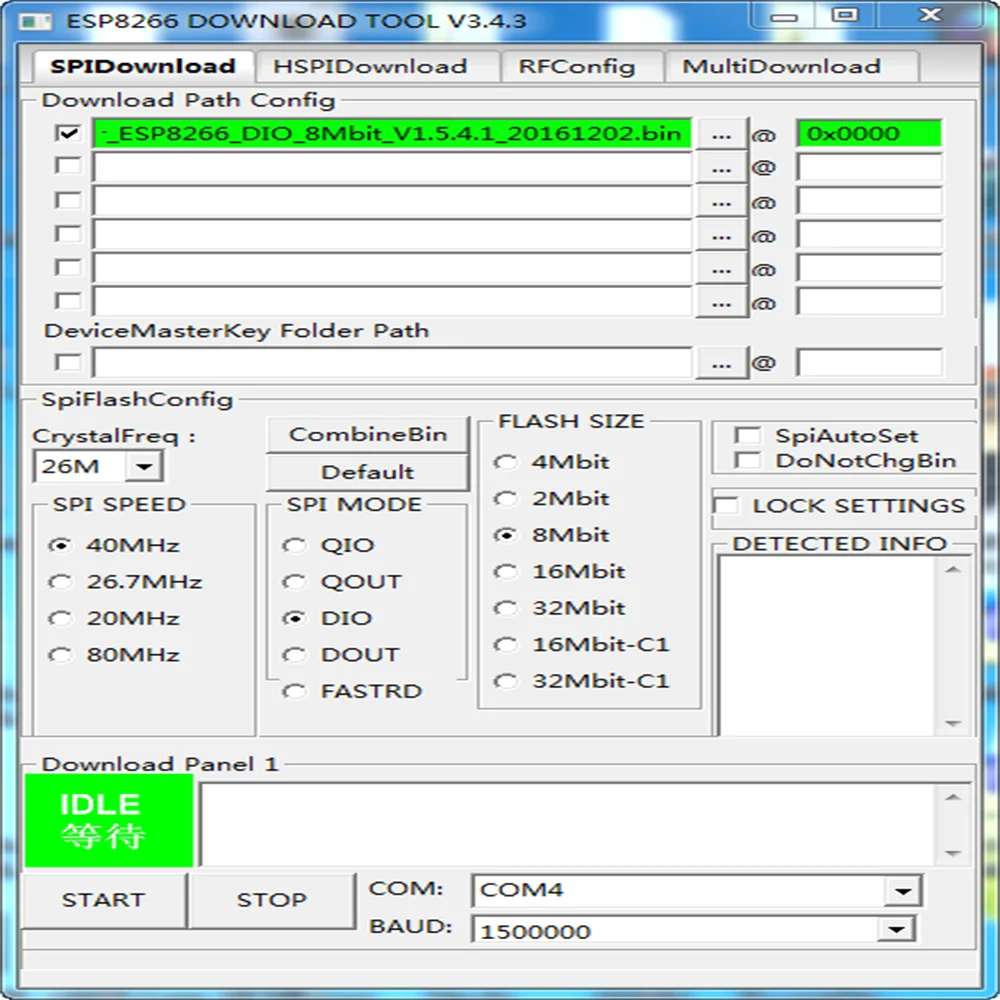The width and height of the screenshot is (1000, 1000).
Task: Click DETECTED INFO scrollbar up arrow
Action: pyautogui.click(x=953, y=570)
